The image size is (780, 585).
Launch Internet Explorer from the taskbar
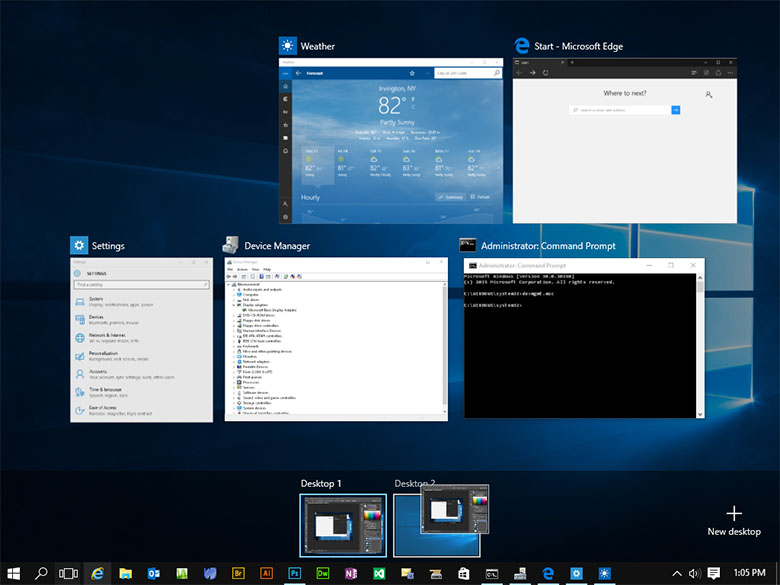click(98, 574)
